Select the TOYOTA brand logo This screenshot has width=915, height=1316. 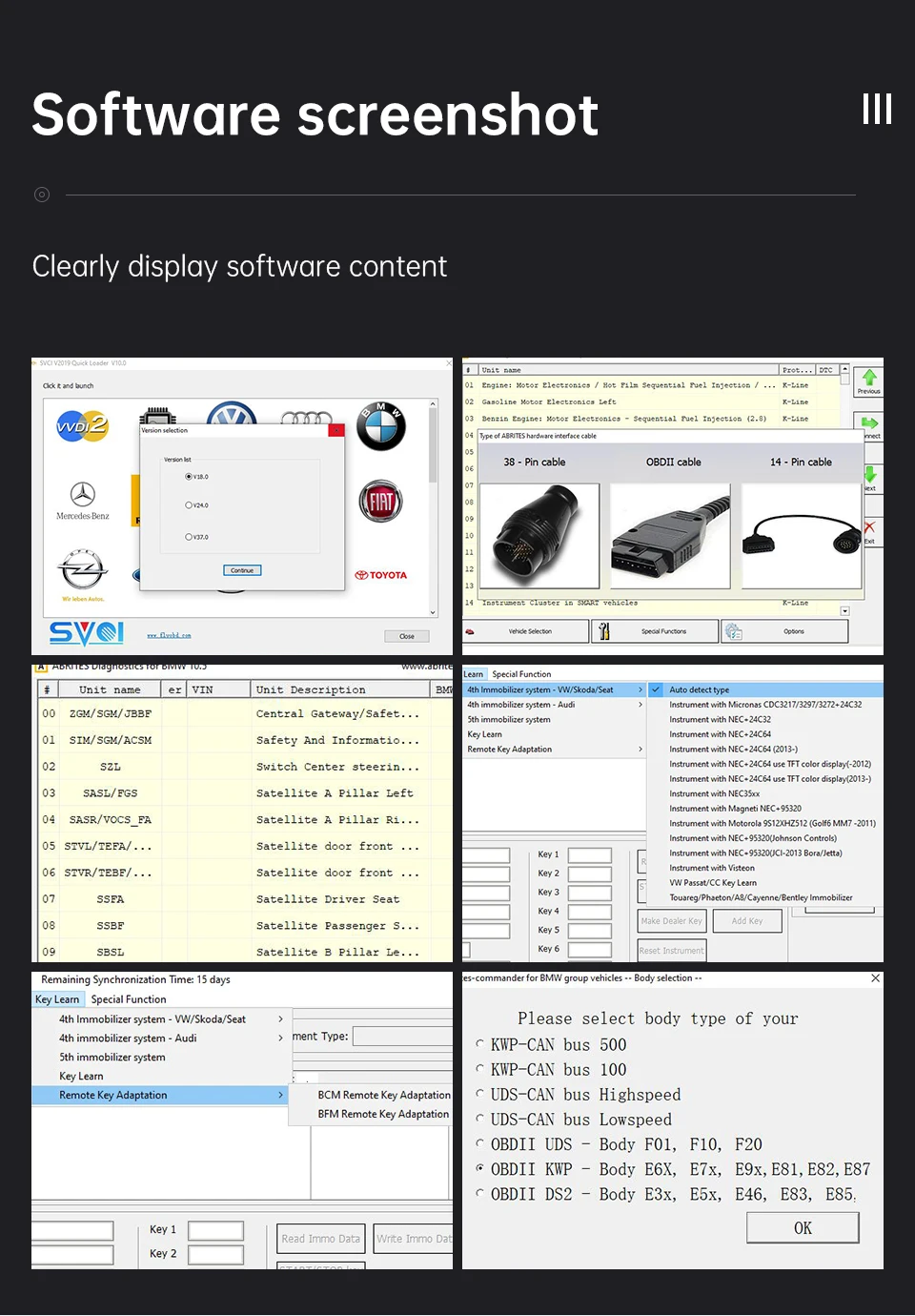(381, 575)
